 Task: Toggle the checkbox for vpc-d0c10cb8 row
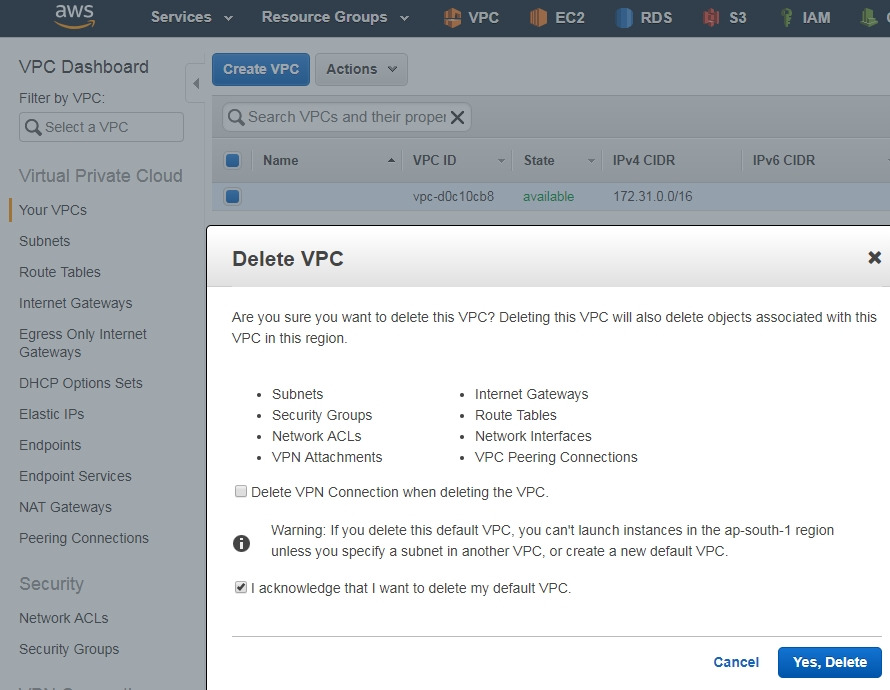click(232, 197)
